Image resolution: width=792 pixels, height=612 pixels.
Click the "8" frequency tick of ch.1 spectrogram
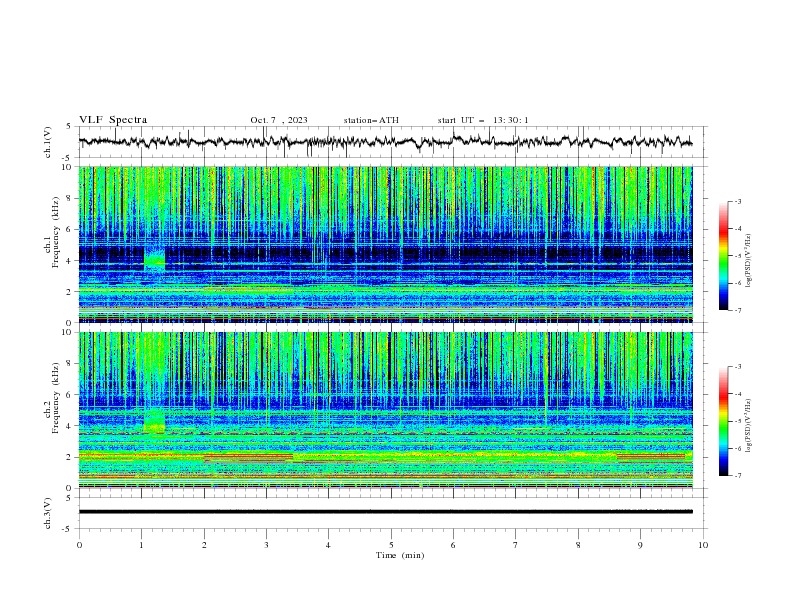(70, 198)
